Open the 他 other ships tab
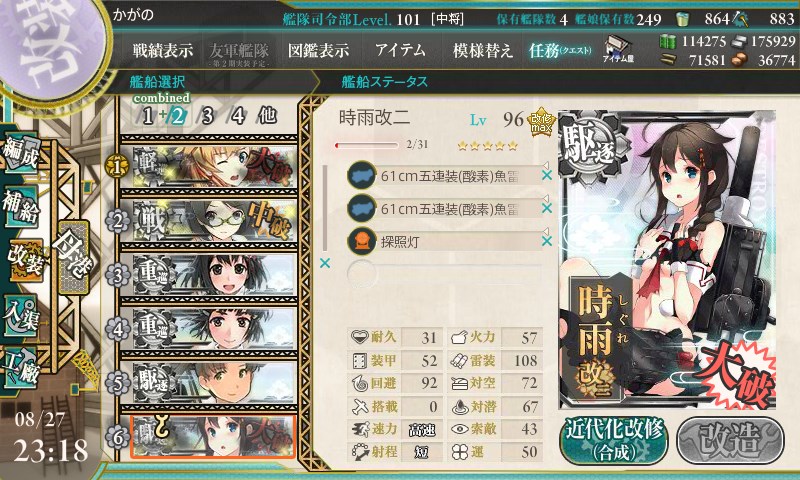The height and width of the screenshot is (480, 800). click(267, 116)
